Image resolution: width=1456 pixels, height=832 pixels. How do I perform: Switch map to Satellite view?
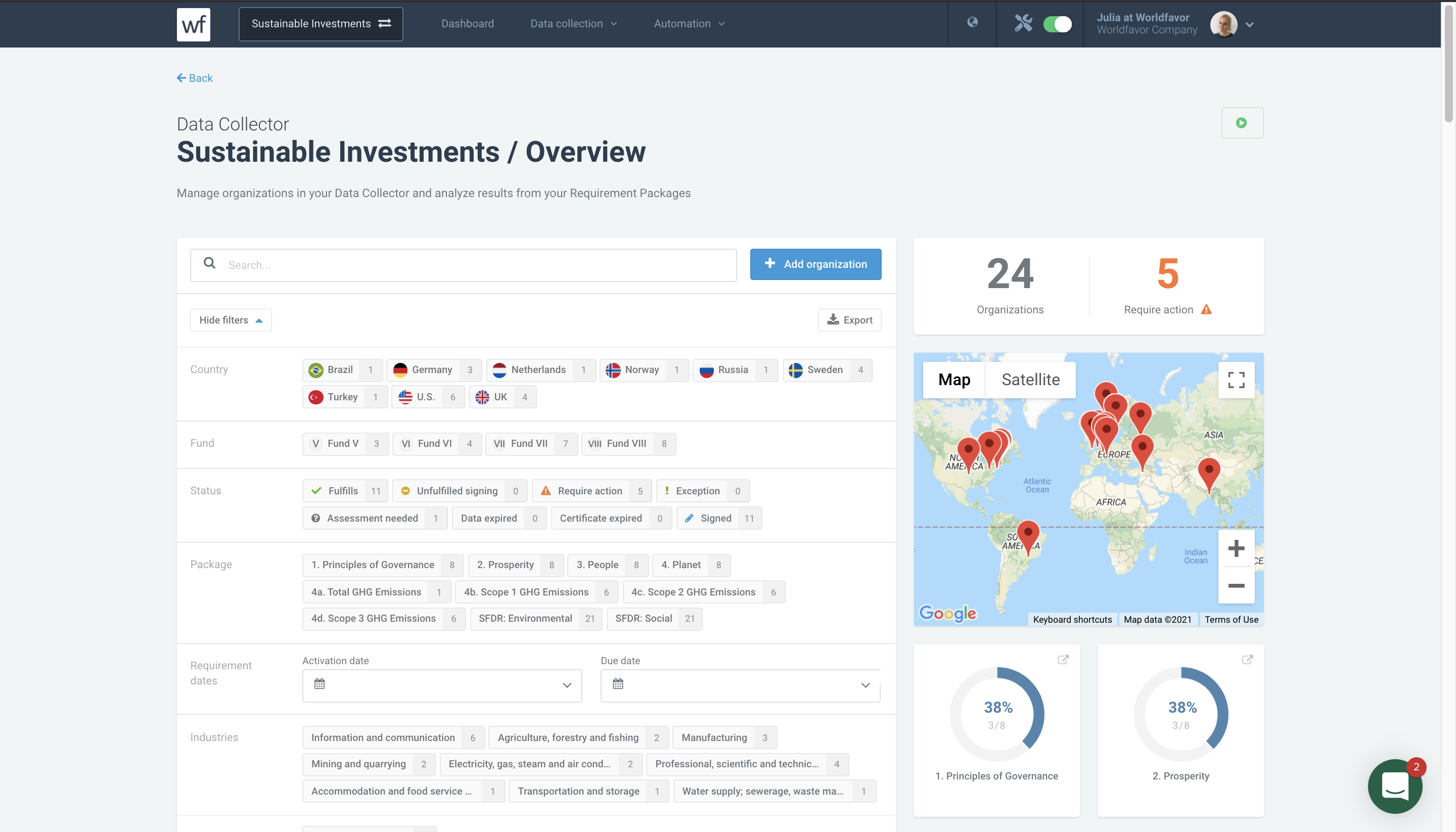tap(1030, 380)
